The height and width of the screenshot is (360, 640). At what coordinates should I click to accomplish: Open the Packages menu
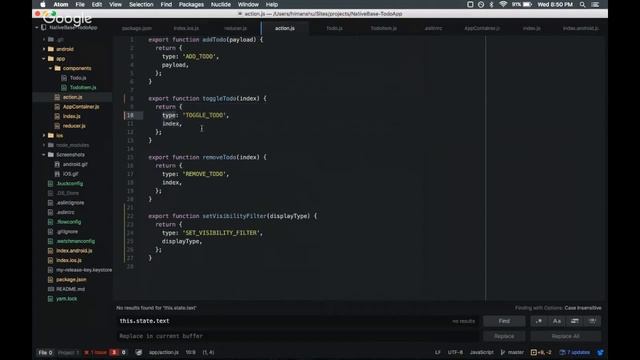(191, 4)
